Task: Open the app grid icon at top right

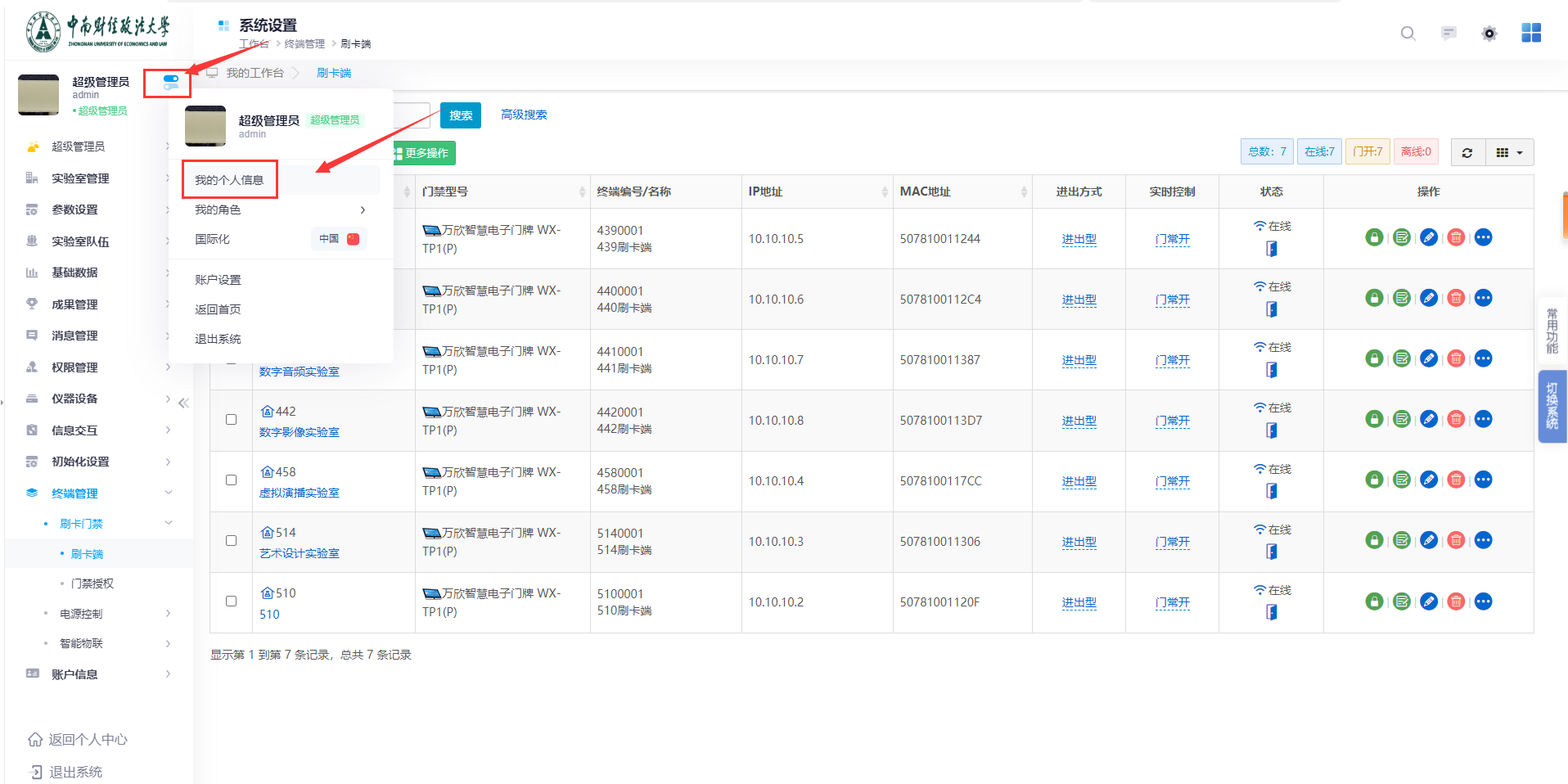Action: pyautogui.click(x=1530, y=33)
